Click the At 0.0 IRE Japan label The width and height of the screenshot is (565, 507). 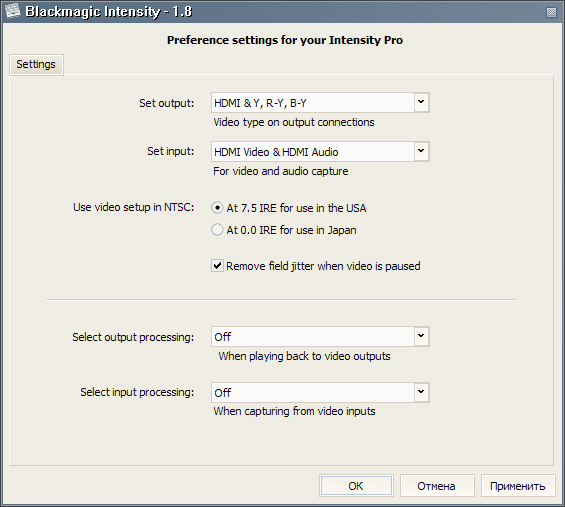[291, 230]
